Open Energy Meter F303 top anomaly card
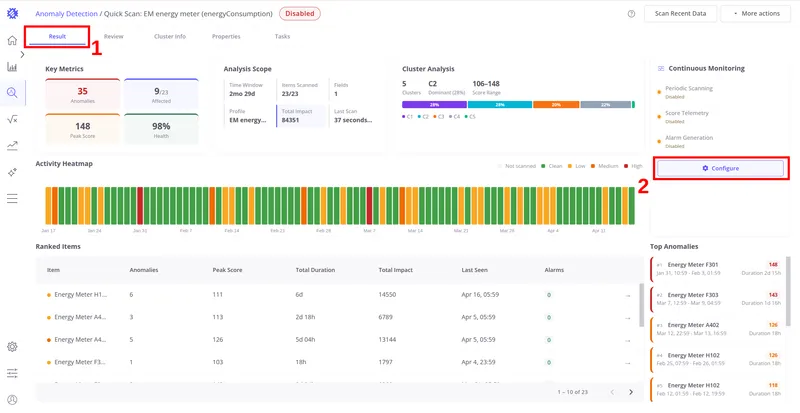The height and width of the screenshot is (413, 800). pos(717,299)
